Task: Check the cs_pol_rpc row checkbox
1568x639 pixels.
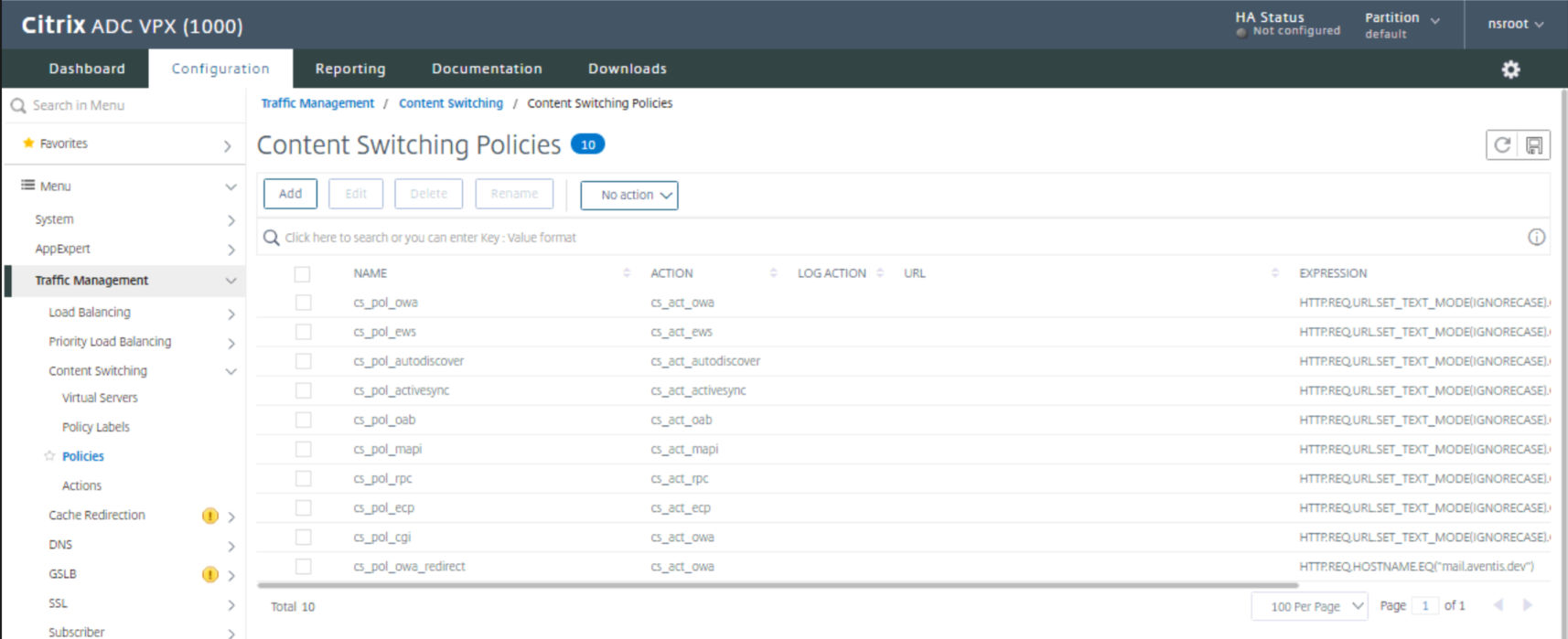Action: [303, 478]
